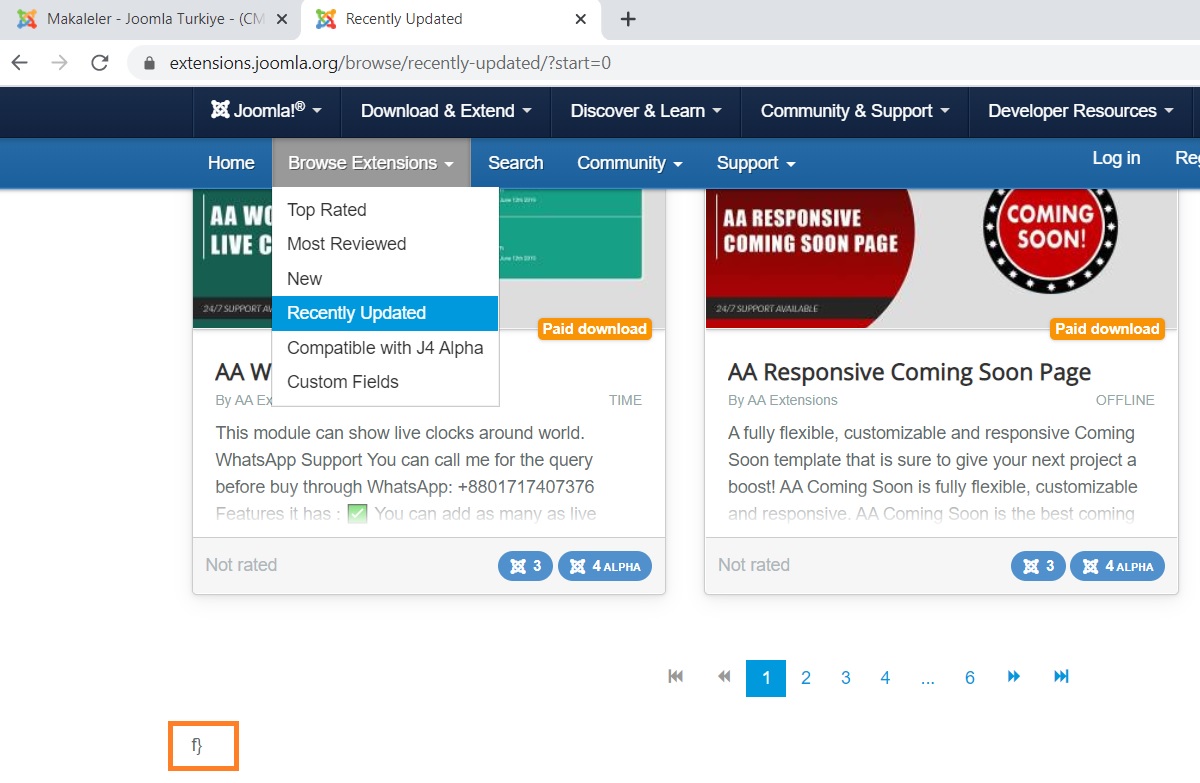Click the live clocks module description text

(x=406, y=474)
